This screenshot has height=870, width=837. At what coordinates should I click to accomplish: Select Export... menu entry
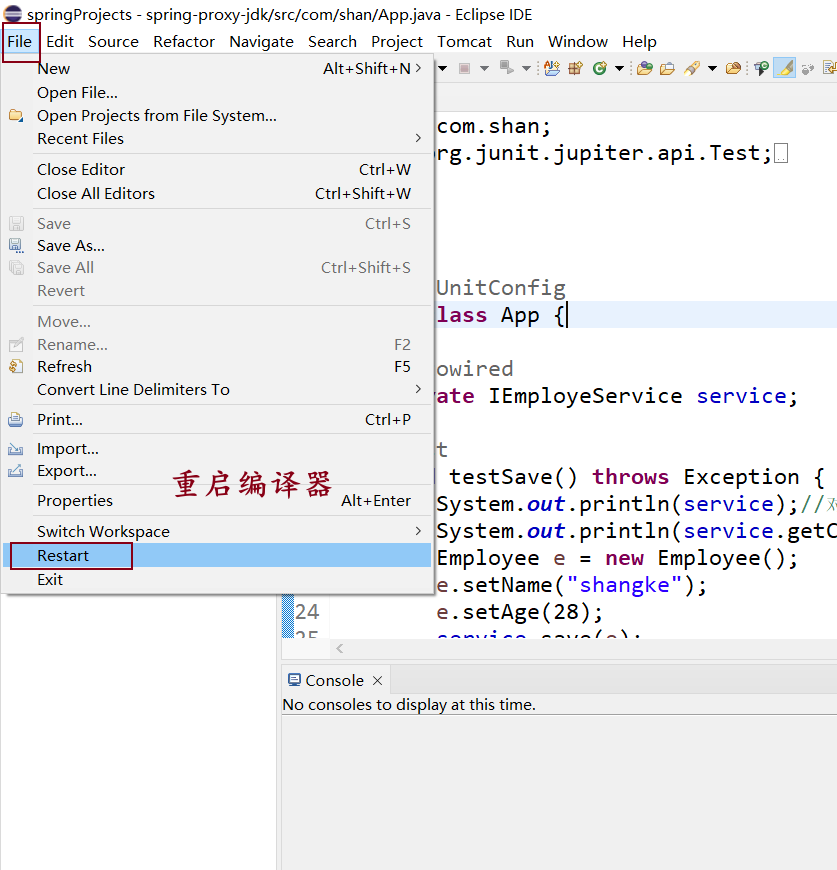pos(217,471)
